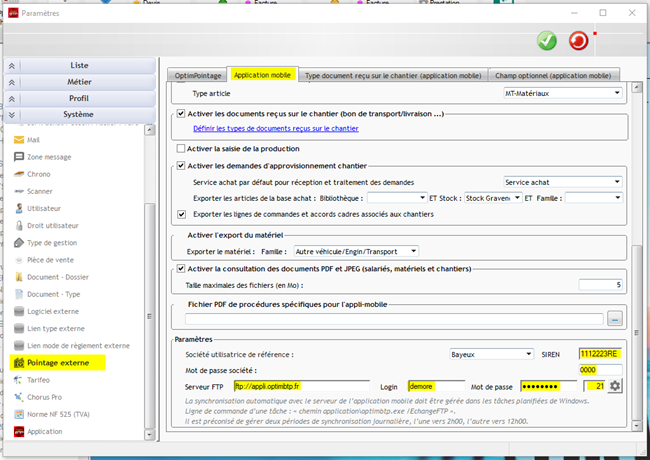Click the PDF file browse button
The image size is (650, 460).
click(x=614, y=318)
